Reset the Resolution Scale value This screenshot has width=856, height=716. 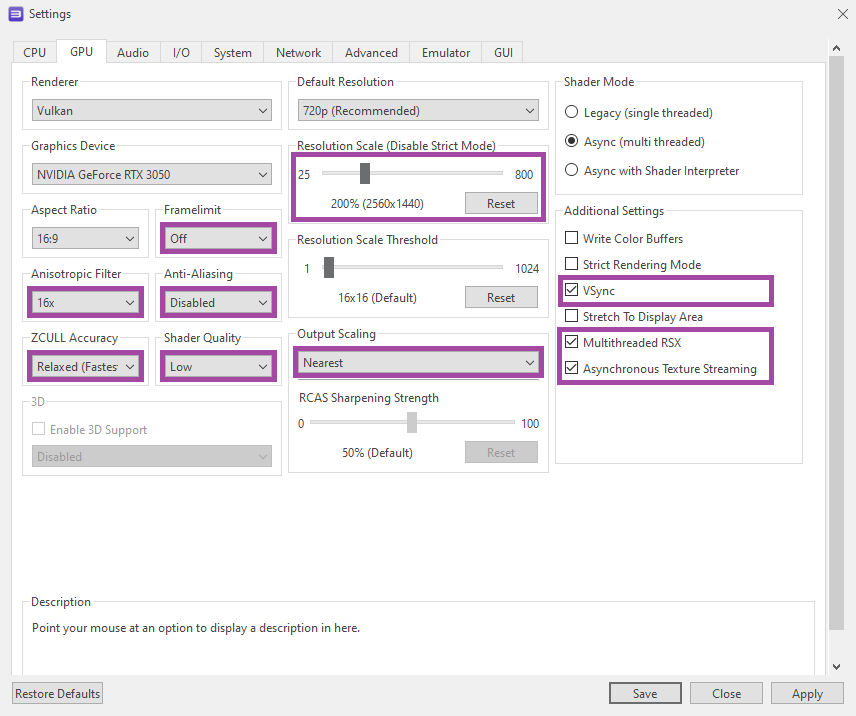click(501, 204)
